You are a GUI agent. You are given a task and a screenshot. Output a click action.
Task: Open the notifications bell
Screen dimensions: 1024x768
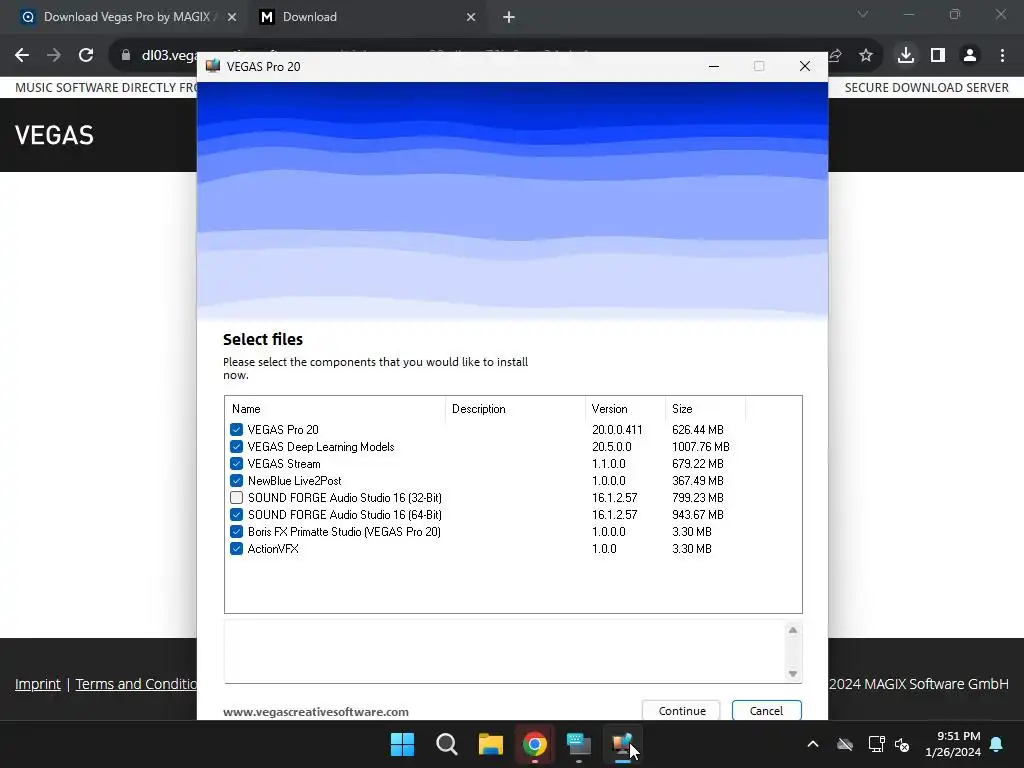point(997,744)
